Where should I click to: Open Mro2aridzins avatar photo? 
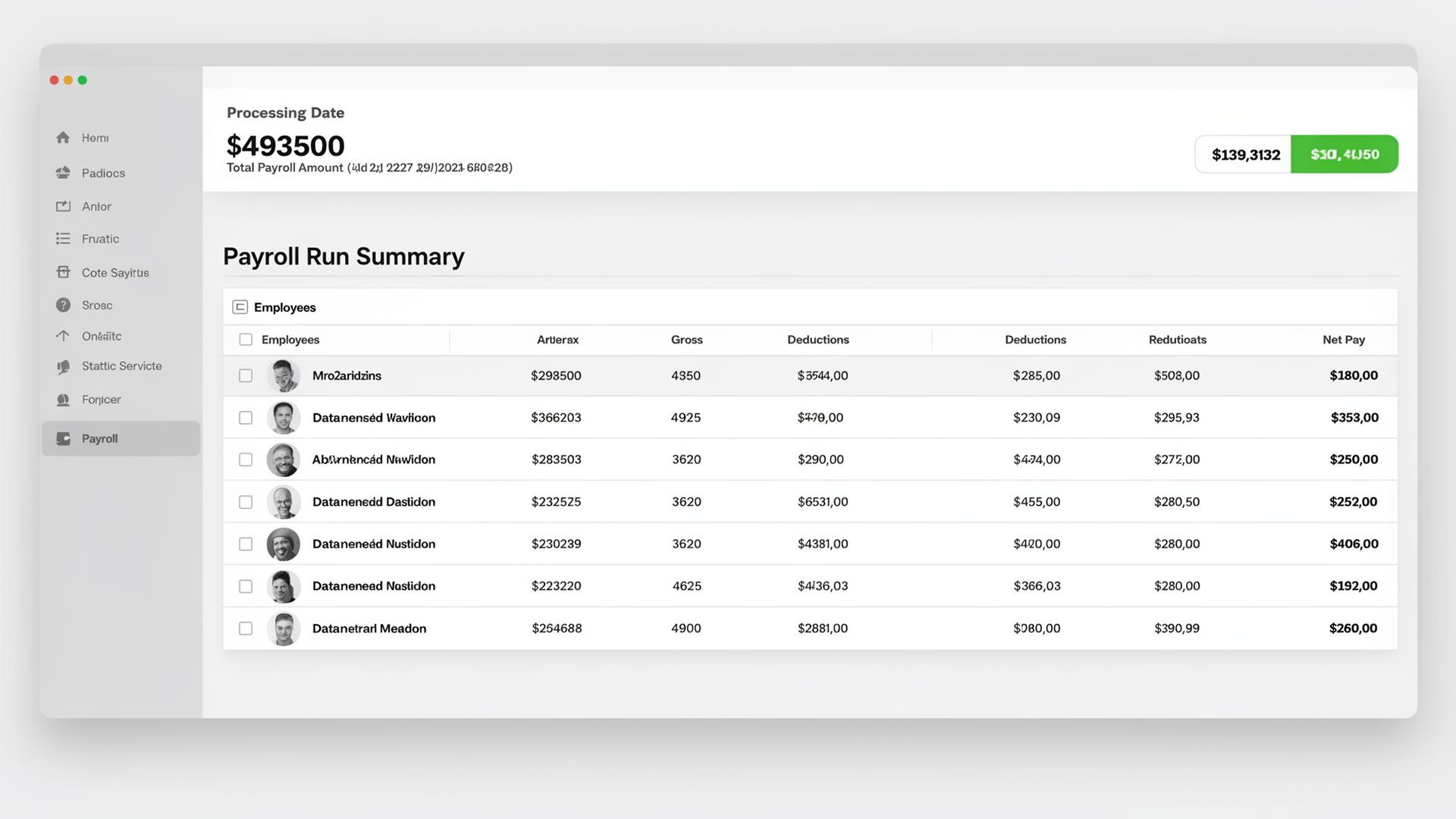[x=284, y=375]
